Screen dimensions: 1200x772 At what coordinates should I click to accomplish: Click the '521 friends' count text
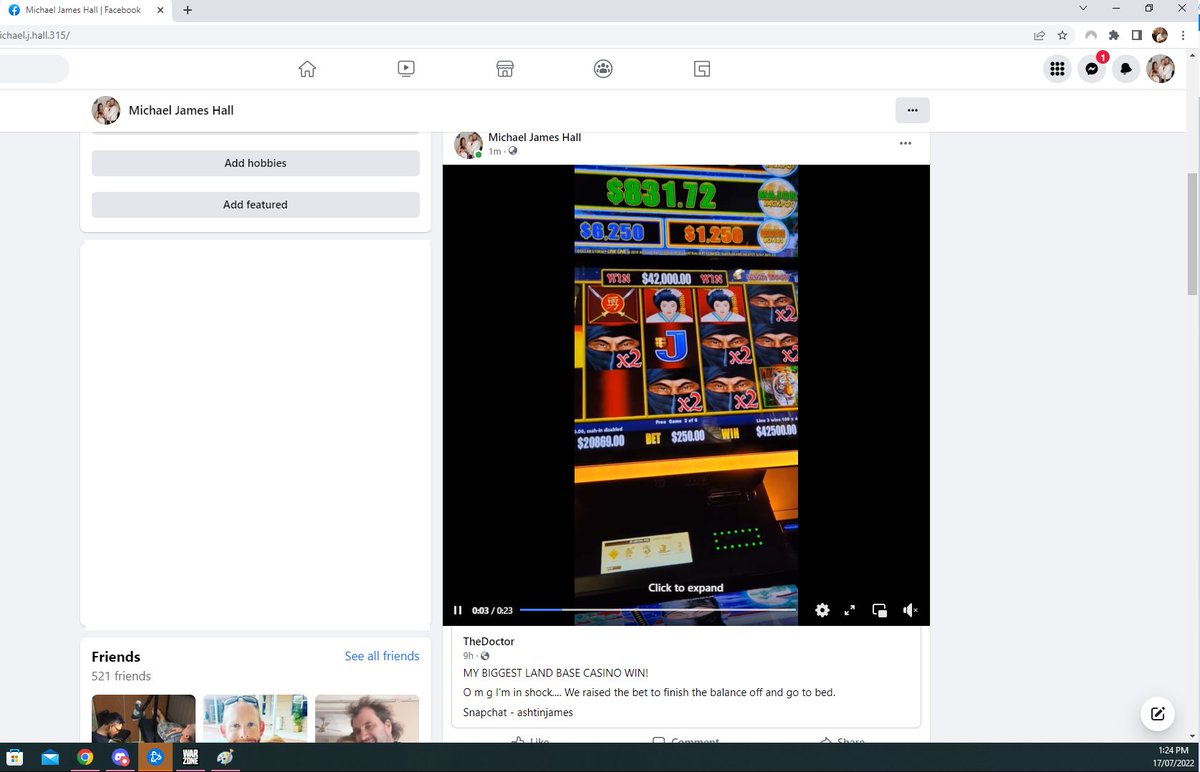coord(121,676)
